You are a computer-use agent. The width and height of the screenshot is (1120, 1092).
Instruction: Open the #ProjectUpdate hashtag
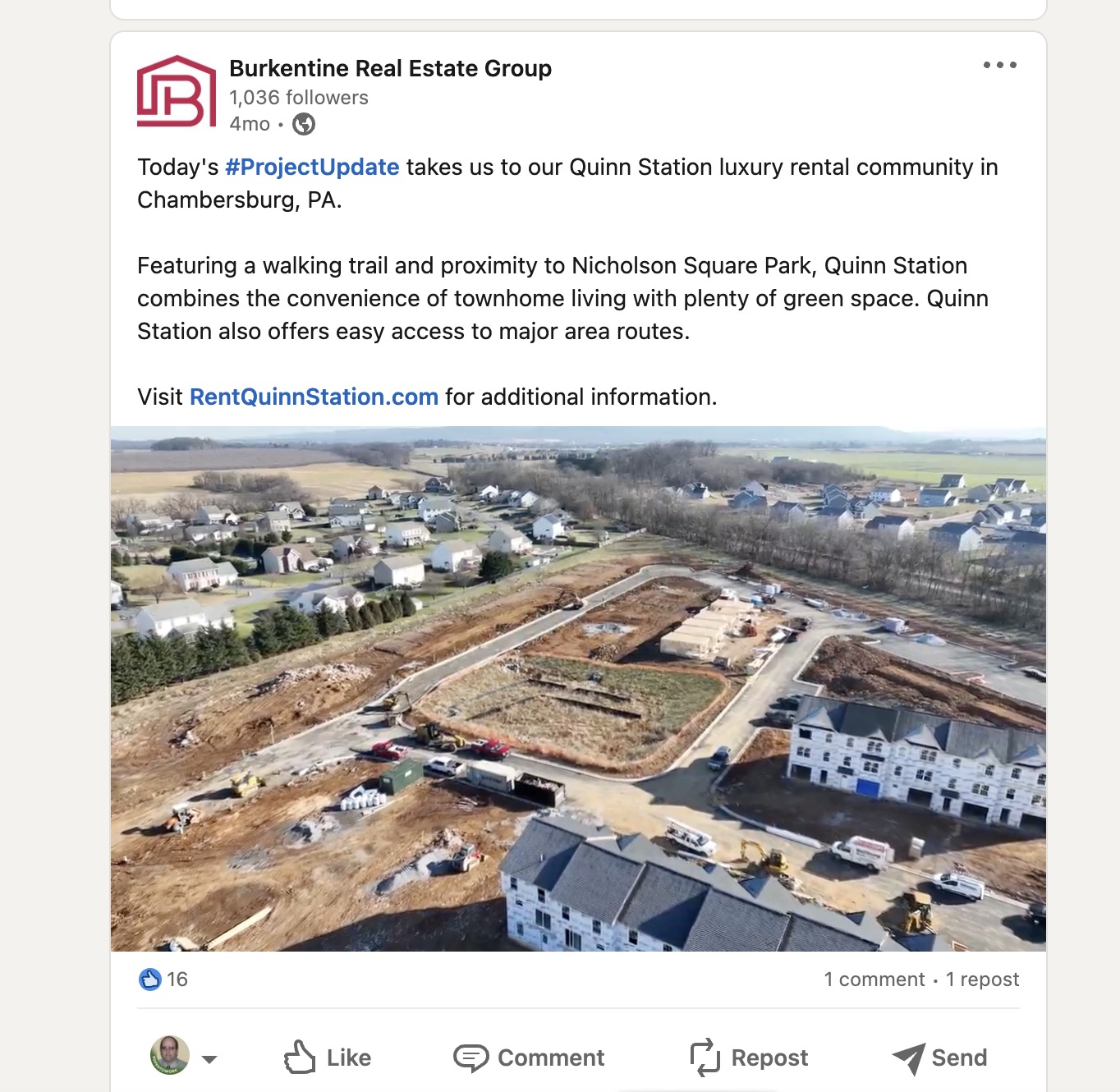312,167
